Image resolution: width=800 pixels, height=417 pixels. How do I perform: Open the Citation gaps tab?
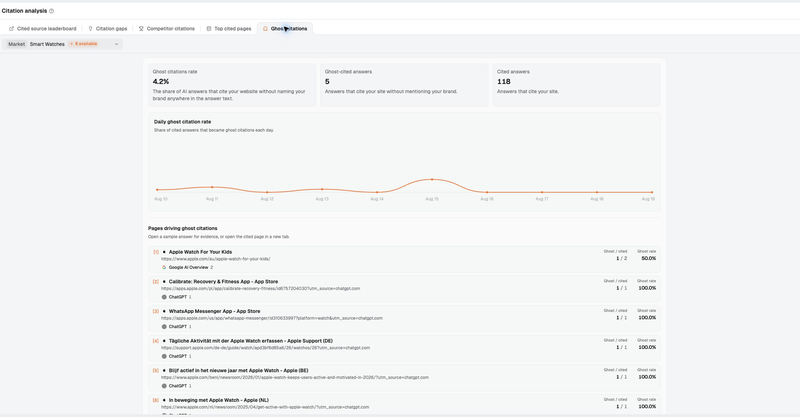(x=108, y=29)
